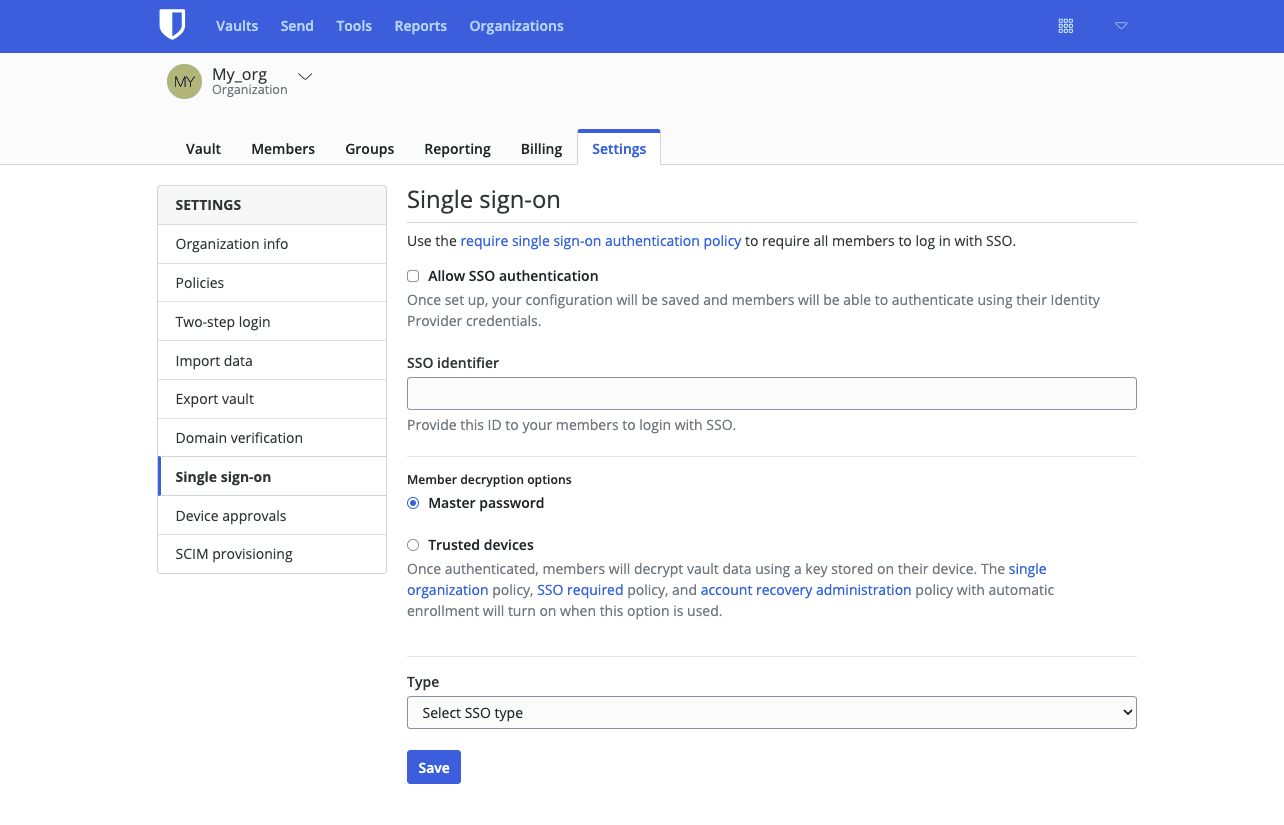
Task: Open Organization info in settings sidebar
Action: [x=272, y=244]
